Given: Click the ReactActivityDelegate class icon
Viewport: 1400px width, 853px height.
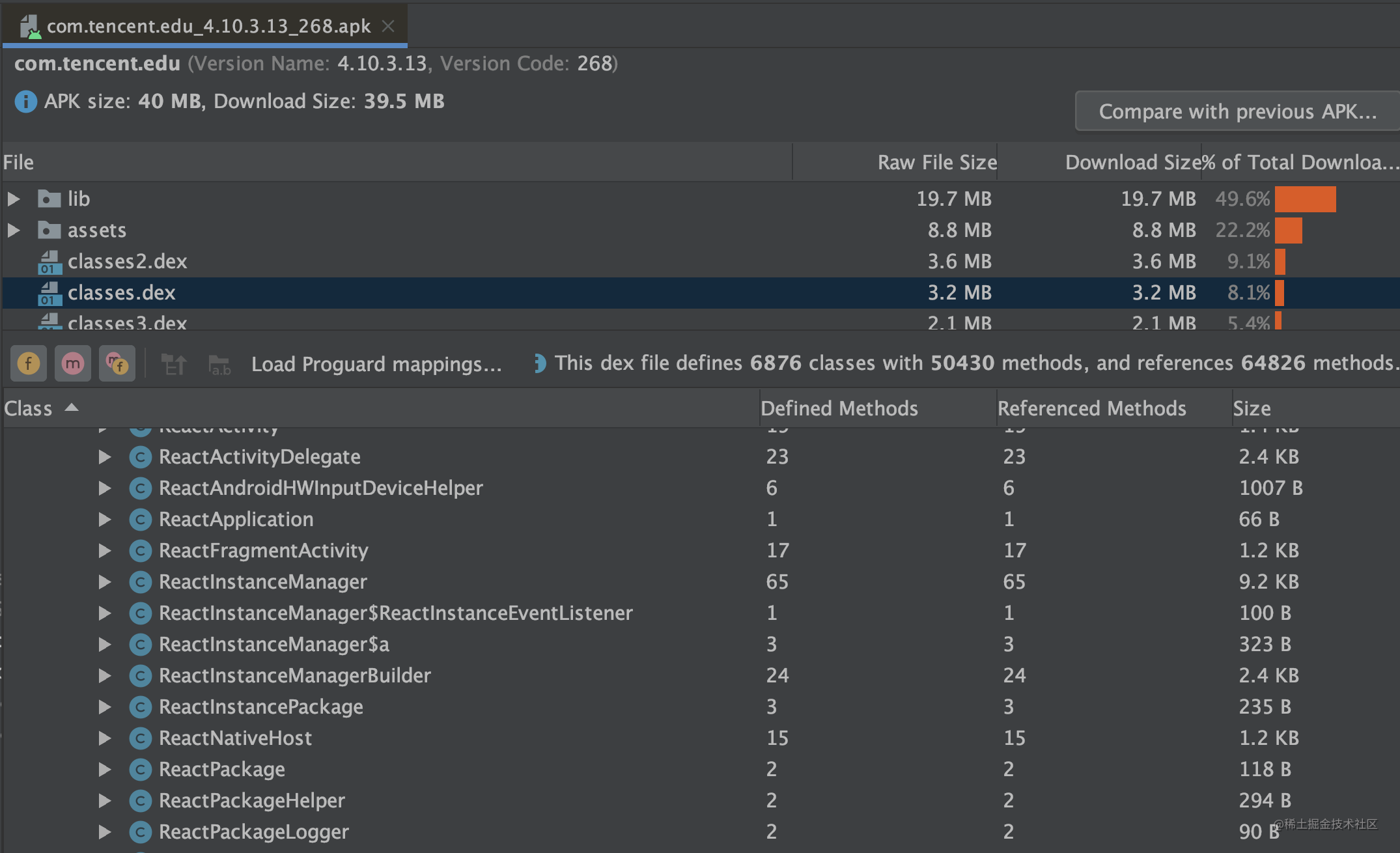Looking at the screenshot, I should click(x=140, y=457).
